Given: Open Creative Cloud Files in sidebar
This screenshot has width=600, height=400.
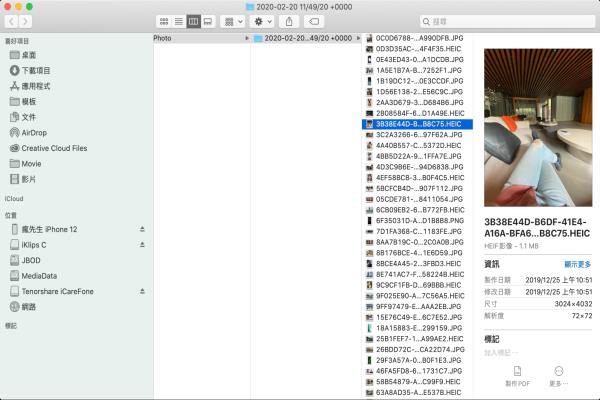Looking at the screenshot, I should click(49, 148).
